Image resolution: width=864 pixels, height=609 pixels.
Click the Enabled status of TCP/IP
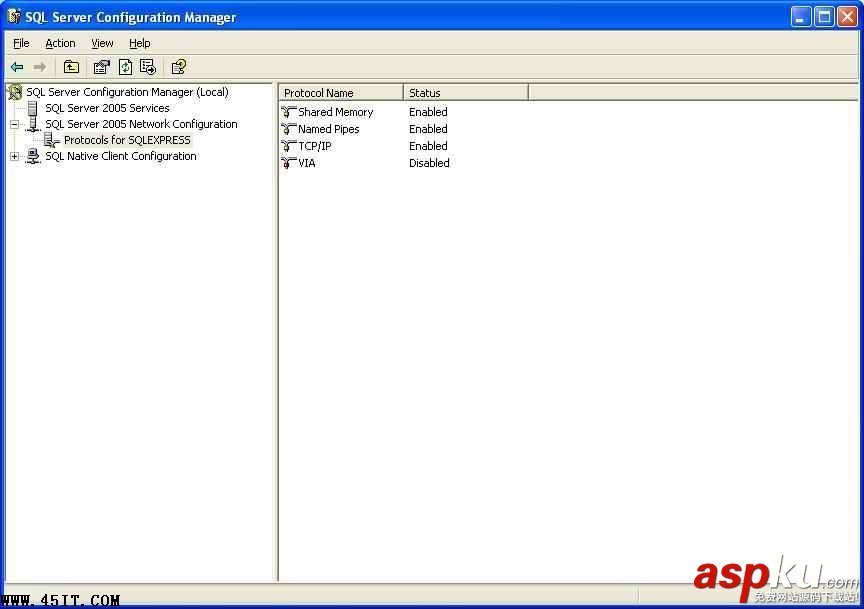(x=428, y=146)
